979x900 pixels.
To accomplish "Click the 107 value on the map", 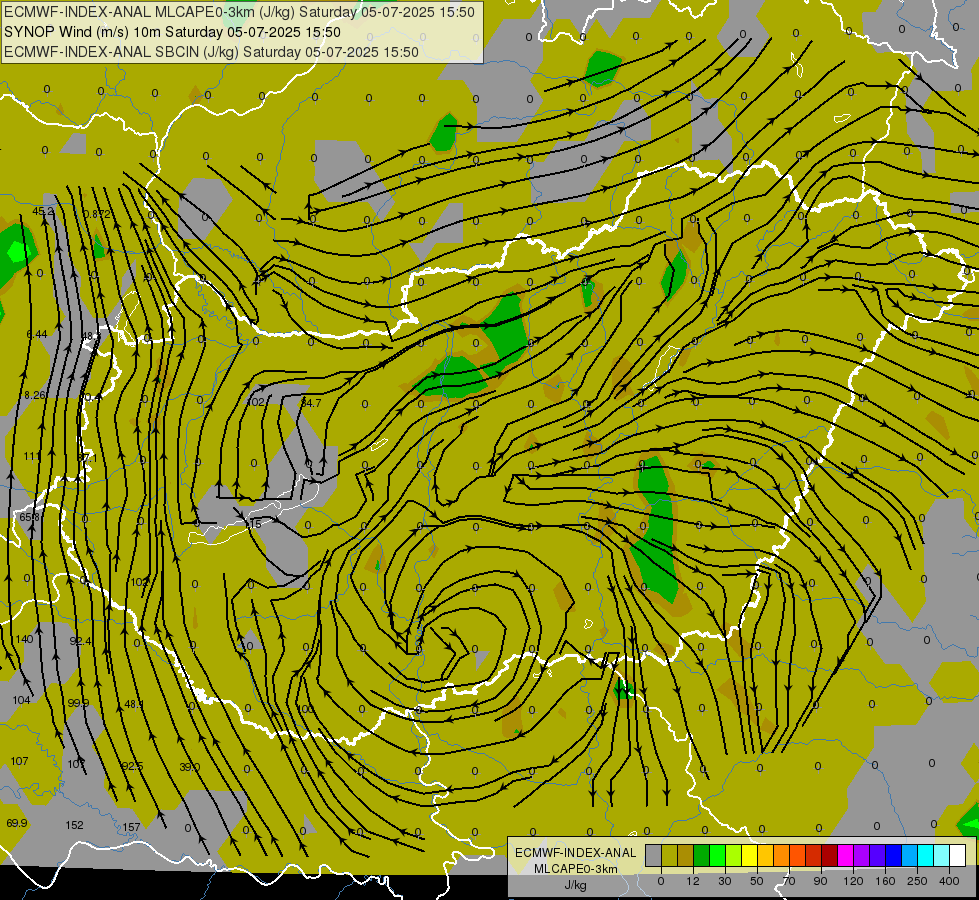I will click(19, 761).
